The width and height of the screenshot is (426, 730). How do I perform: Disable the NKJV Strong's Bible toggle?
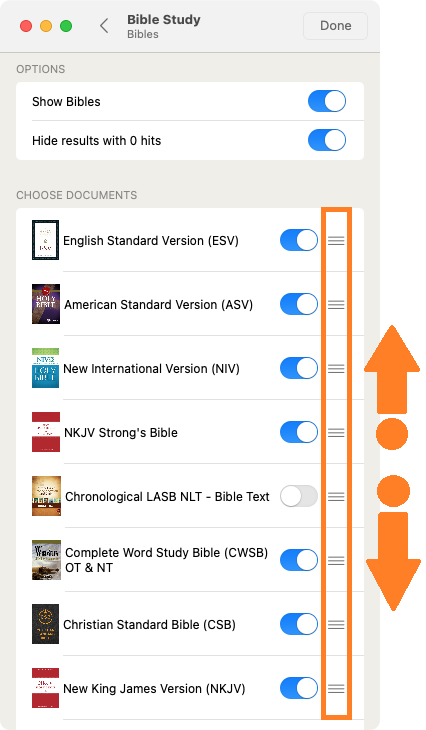299,432
